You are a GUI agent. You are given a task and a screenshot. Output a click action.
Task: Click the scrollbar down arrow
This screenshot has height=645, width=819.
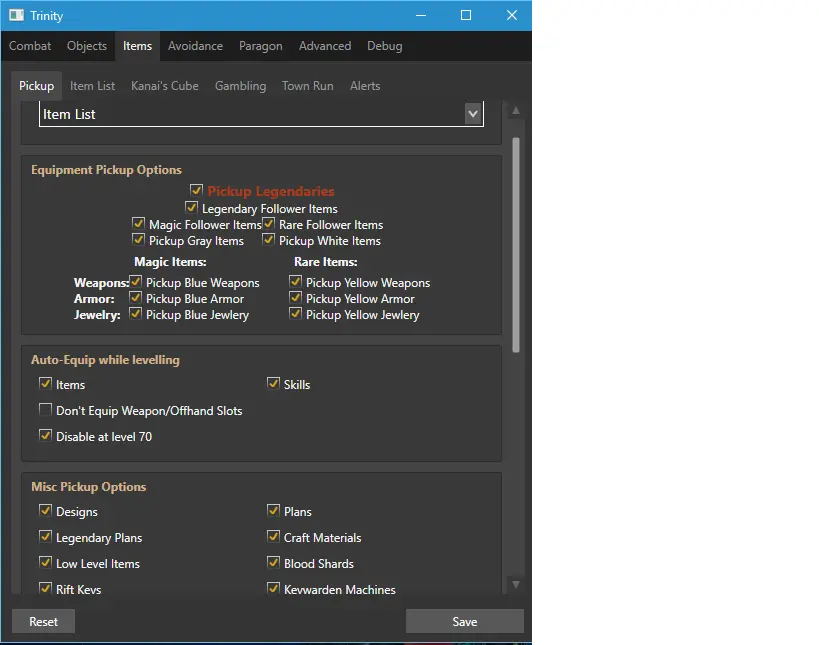[516, 584]
